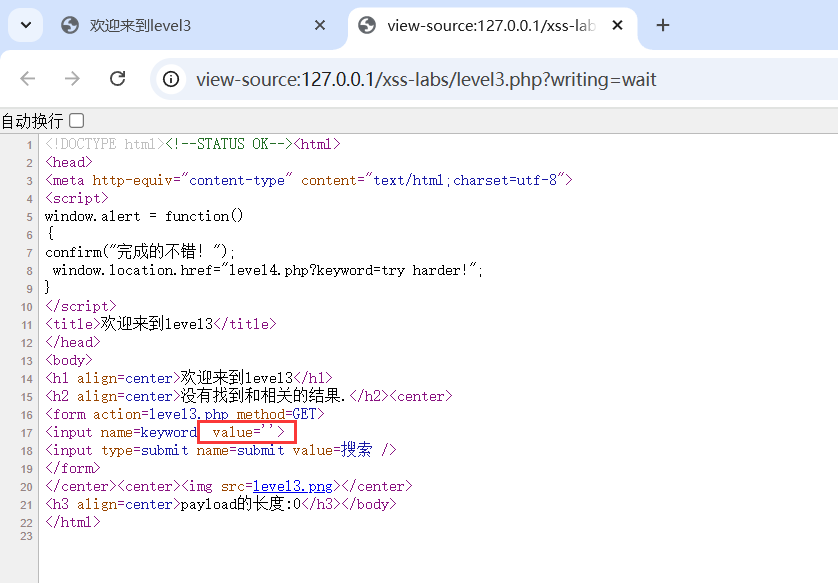Click the level4.php?keyword=try harder line
838x583 pixels.
[268, 270]
